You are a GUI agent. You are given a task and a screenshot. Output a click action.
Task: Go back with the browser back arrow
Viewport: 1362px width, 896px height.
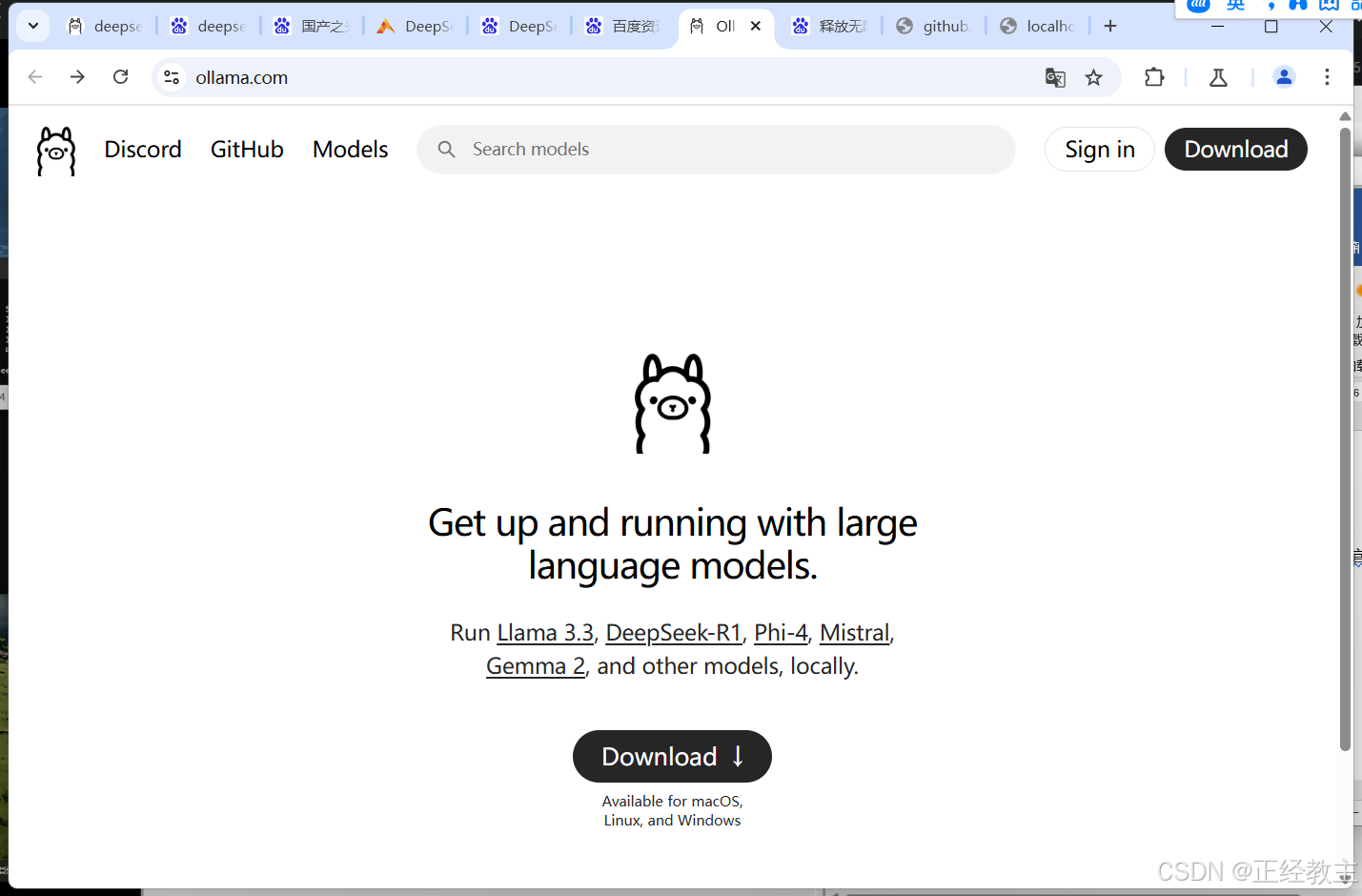tap(35, 77)
